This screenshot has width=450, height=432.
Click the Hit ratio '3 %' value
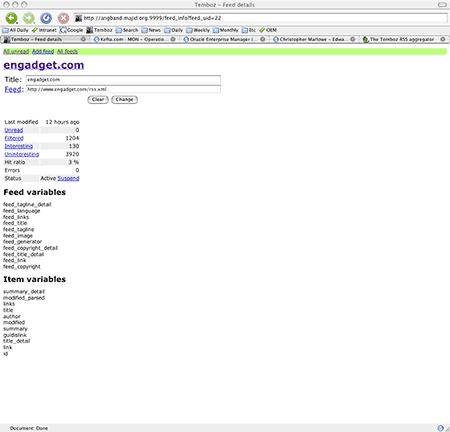click(74, 162)
